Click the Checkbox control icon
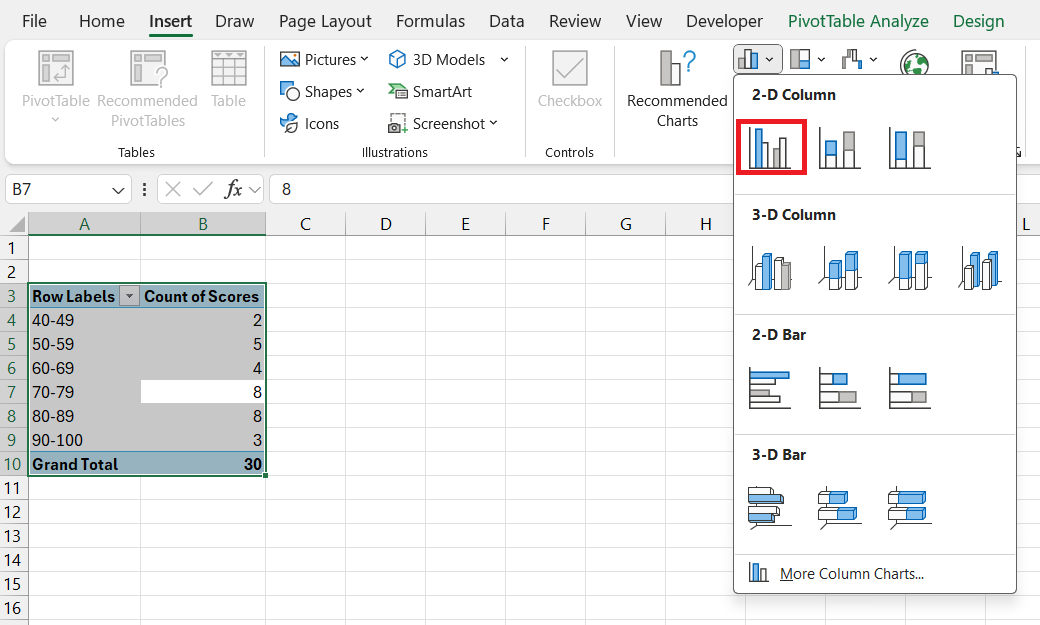Screen dimensions: 1040x625 (x=570, y=68)
